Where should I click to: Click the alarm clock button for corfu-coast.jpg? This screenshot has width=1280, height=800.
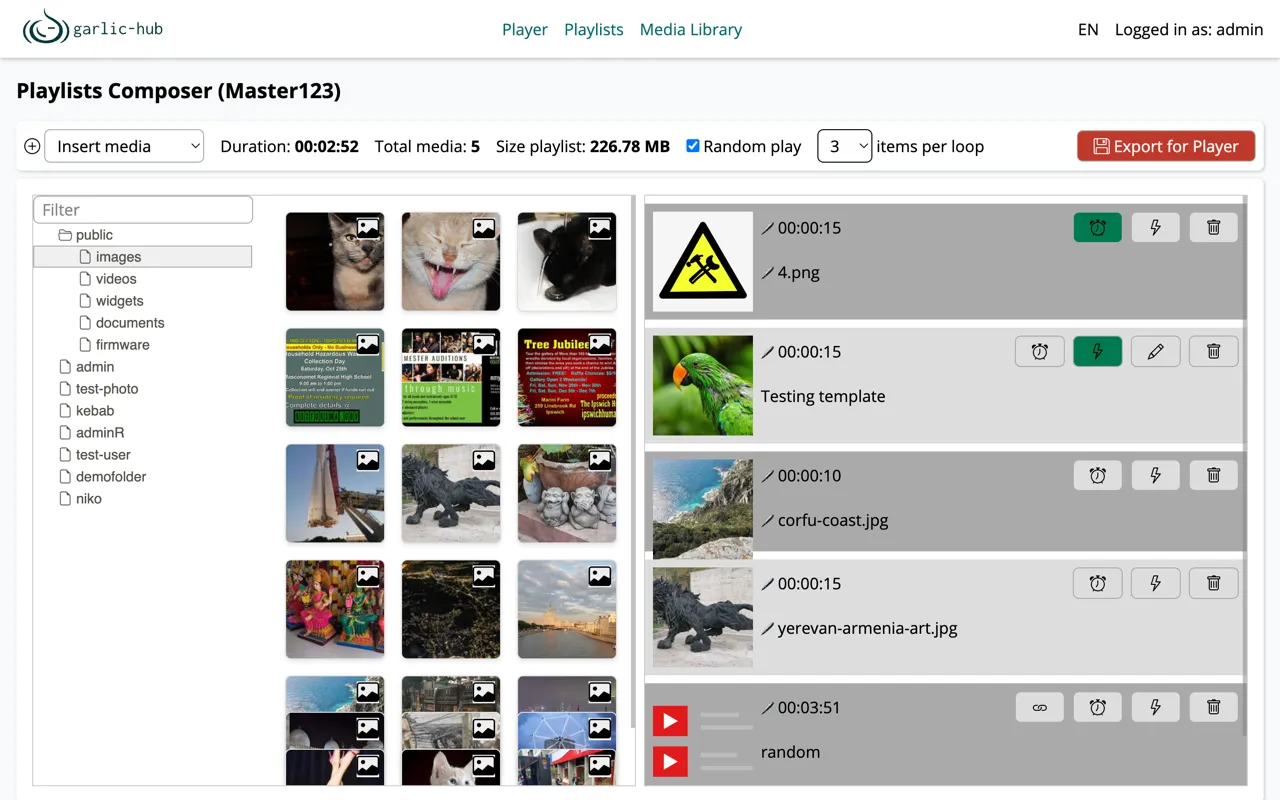pos(1098,475)
